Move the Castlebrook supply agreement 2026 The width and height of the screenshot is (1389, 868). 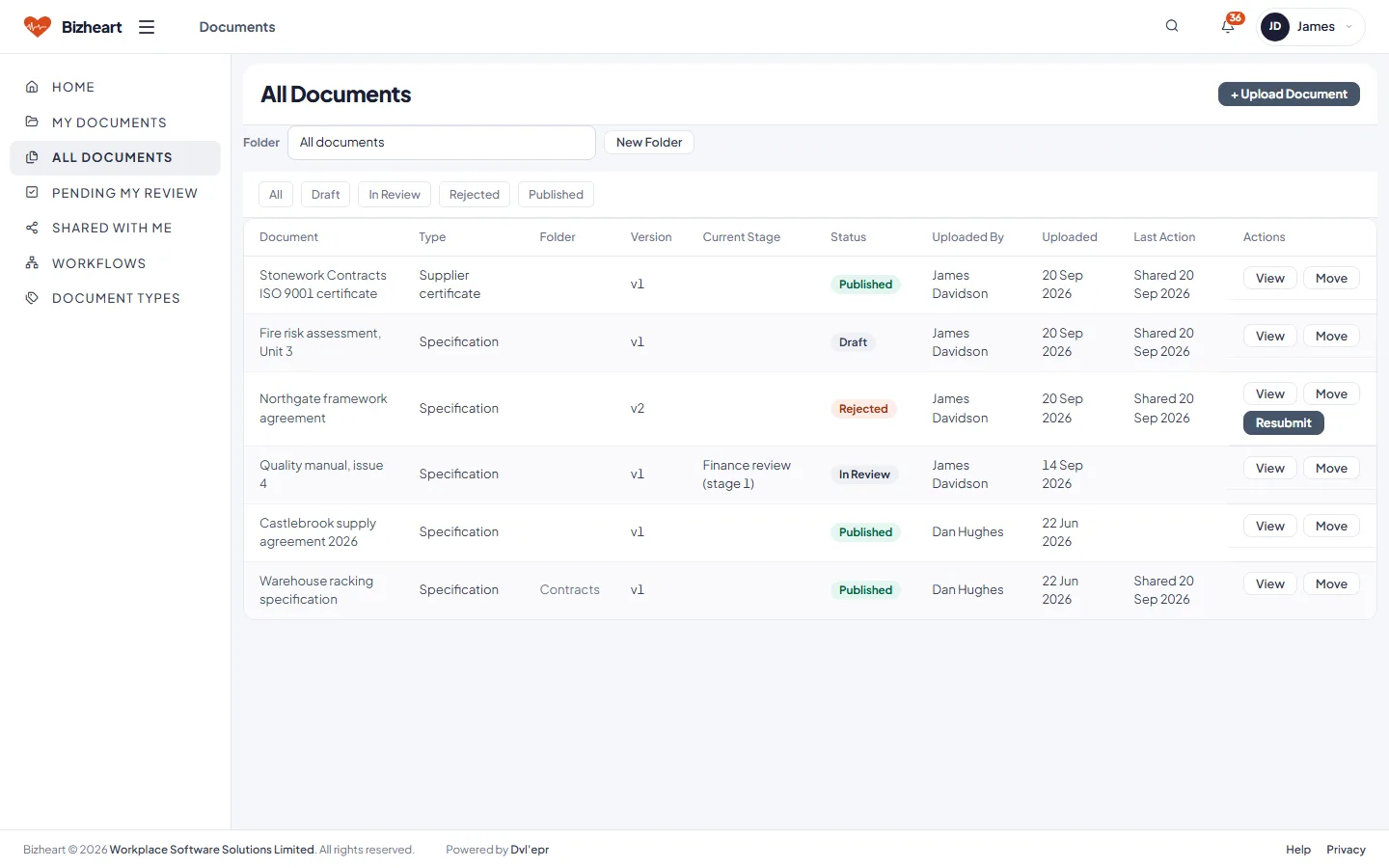point(1331,527)
